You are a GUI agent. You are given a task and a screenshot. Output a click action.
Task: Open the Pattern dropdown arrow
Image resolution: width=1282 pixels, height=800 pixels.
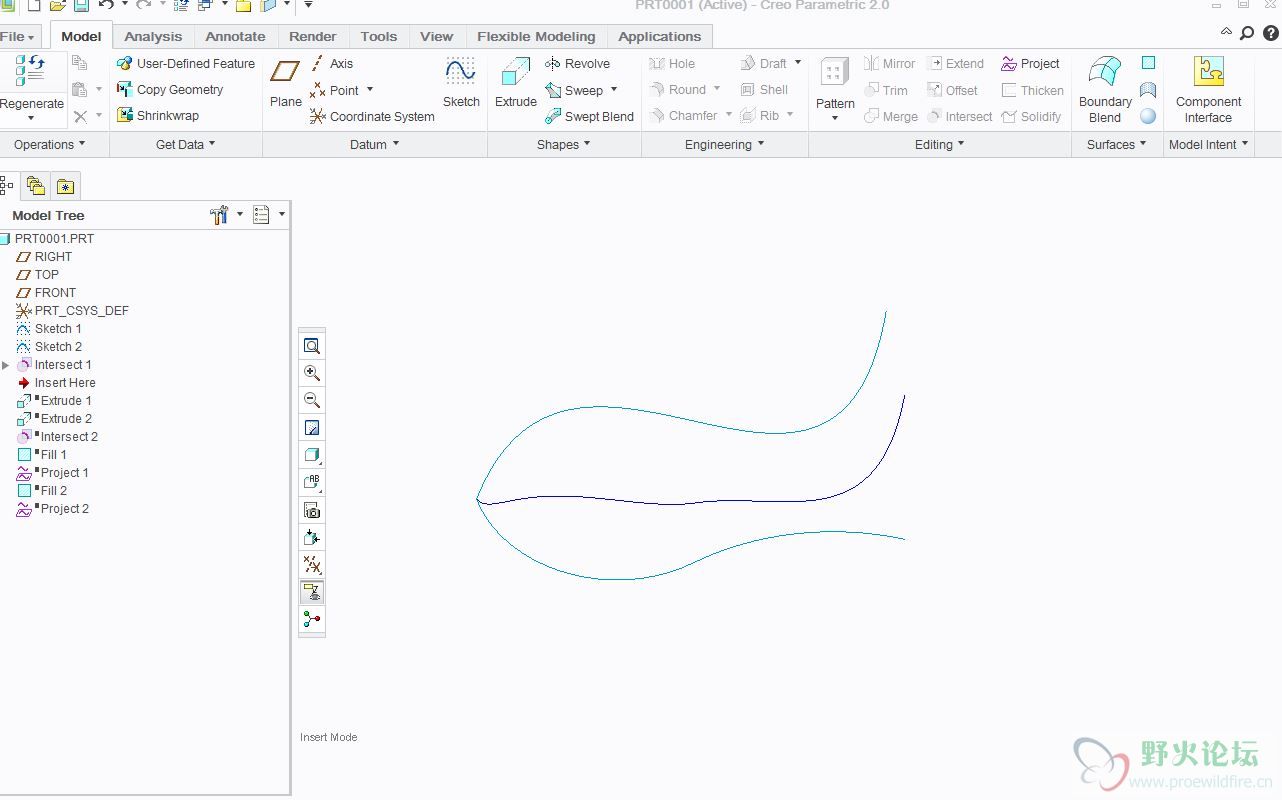(835, 118)
